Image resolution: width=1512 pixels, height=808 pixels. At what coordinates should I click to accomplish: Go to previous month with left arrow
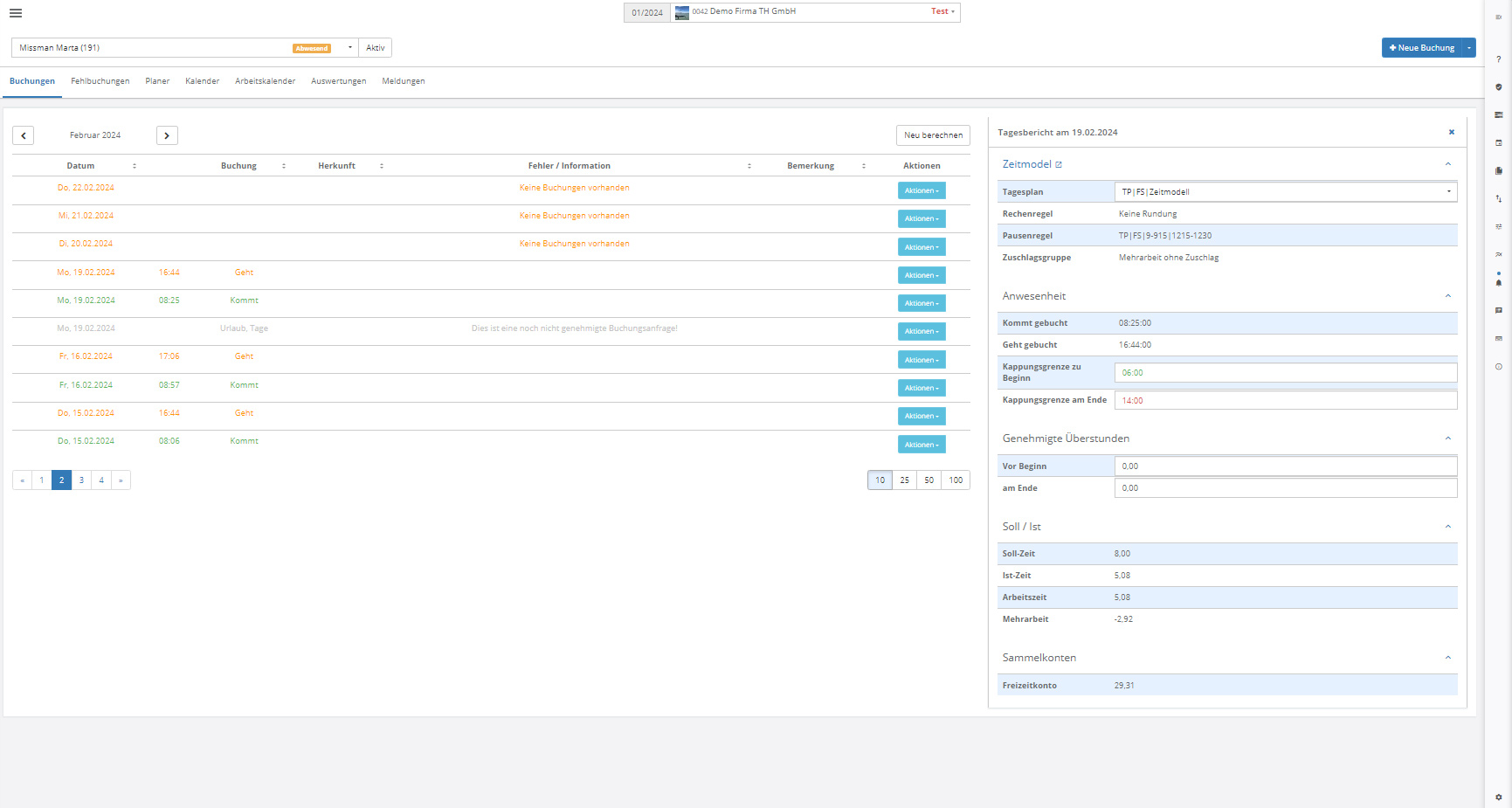(x=24, y=135)
